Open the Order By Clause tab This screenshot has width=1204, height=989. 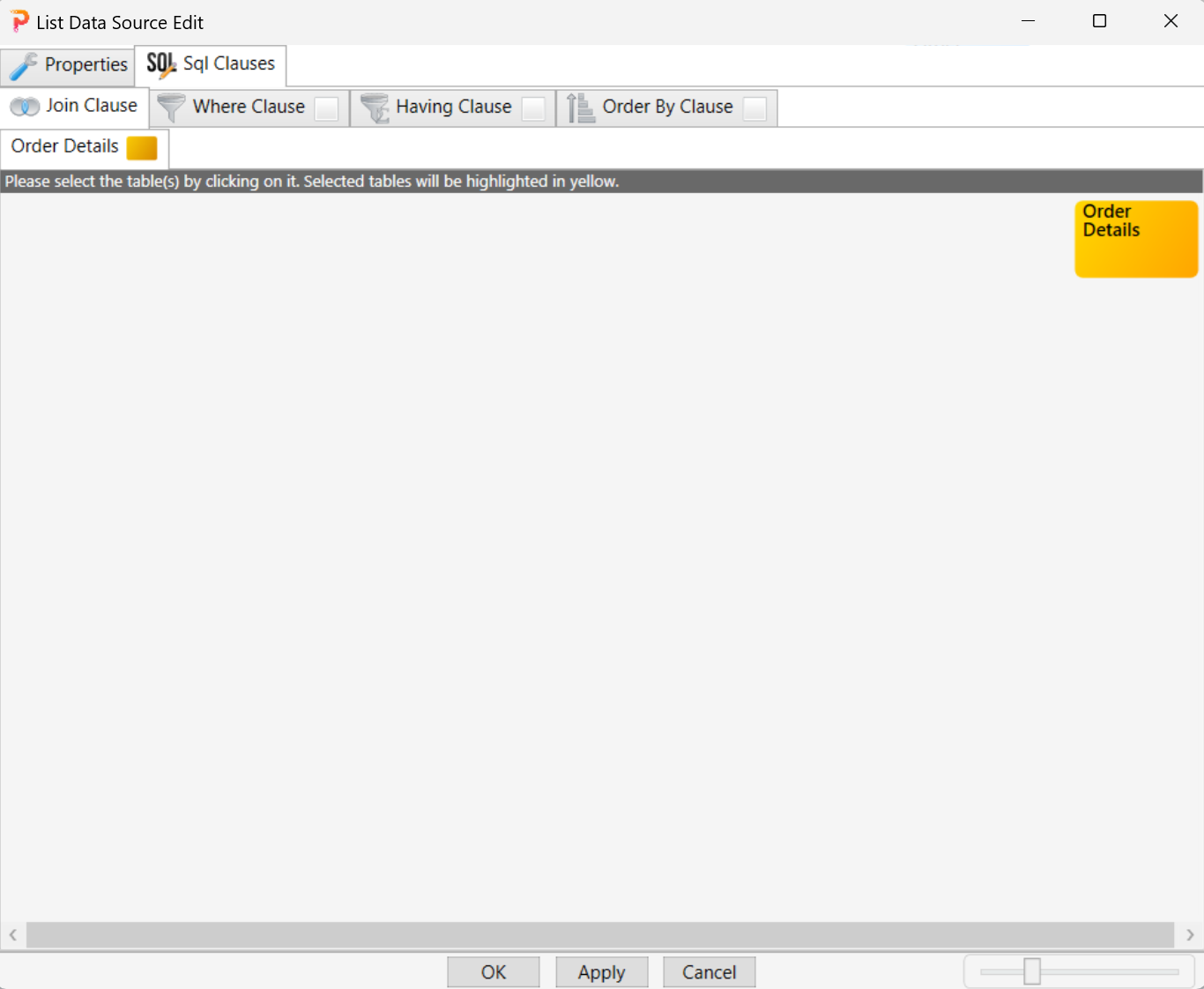coord(667,108)
